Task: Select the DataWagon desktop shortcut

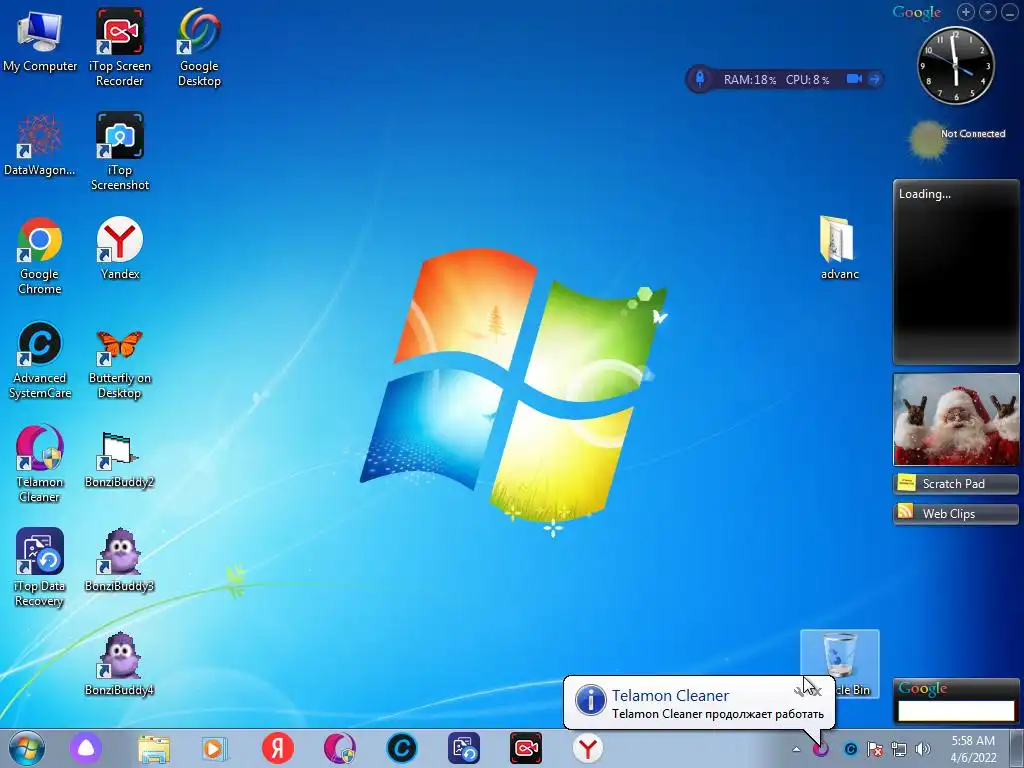Action: 40,144
